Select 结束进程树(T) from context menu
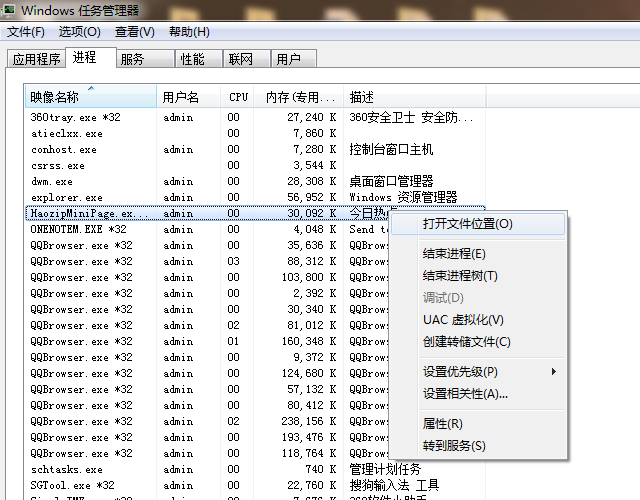 click(460, 276)
